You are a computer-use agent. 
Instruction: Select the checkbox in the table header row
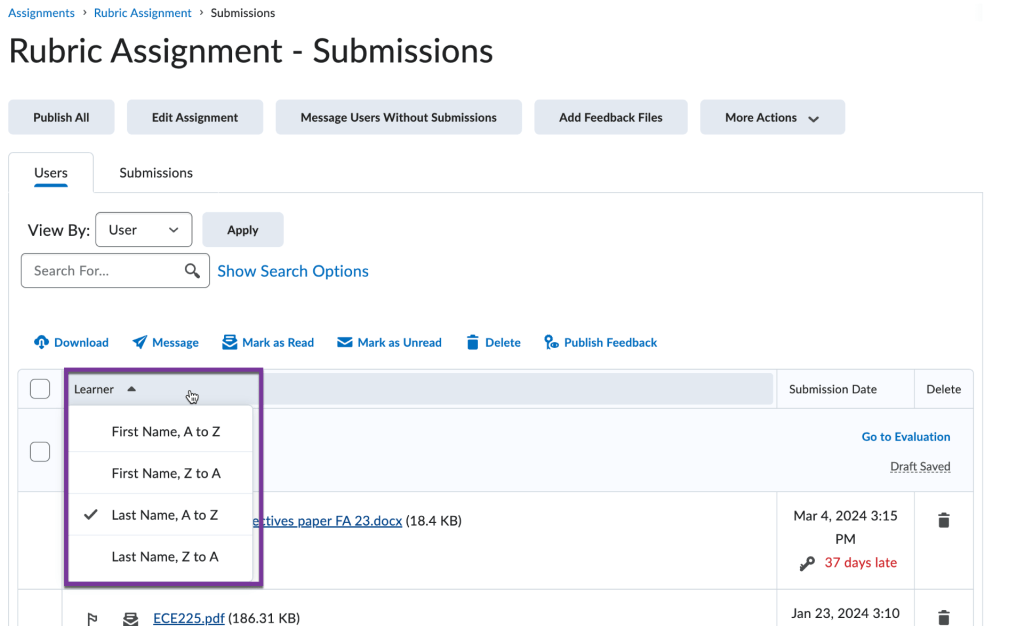[x=40, y=388]
